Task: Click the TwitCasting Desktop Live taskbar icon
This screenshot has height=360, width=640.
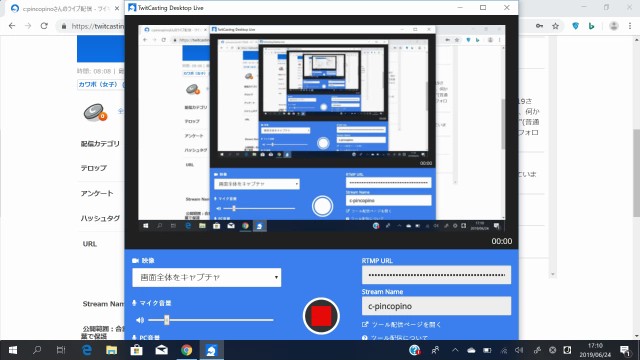Action: pos(211,350)
